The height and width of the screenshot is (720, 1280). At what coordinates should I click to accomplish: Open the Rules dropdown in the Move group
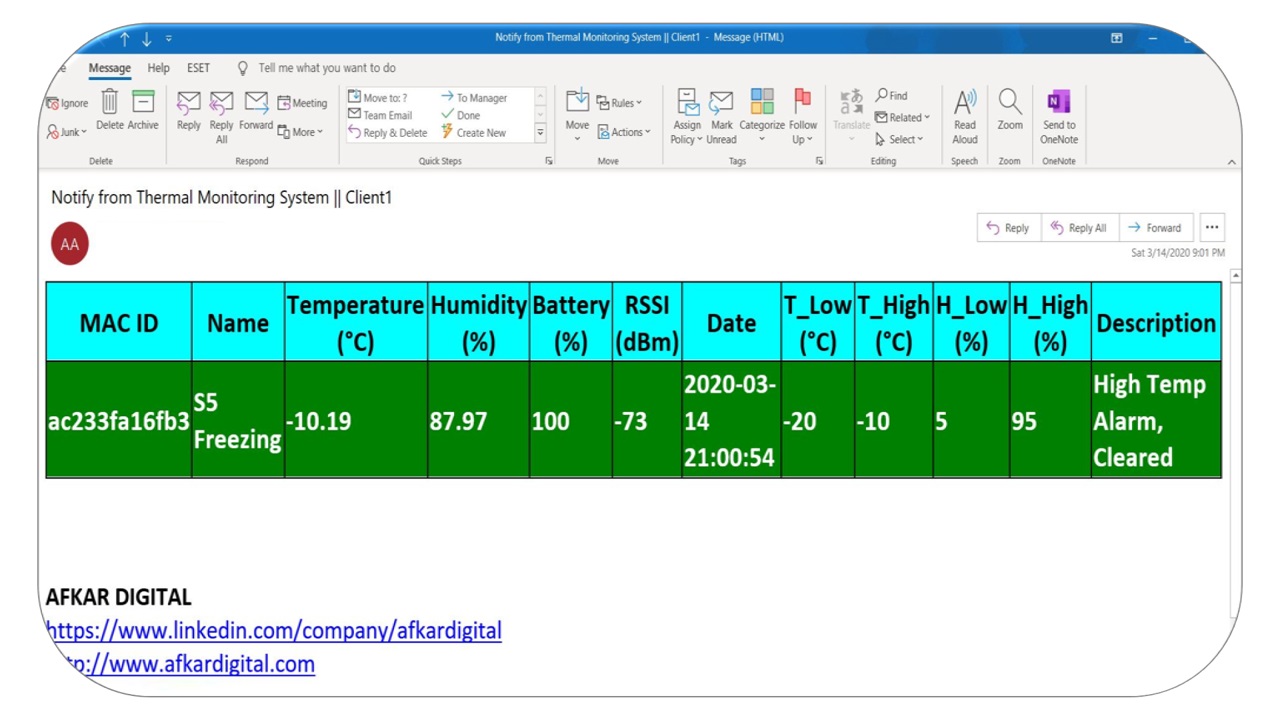[620, 103]
